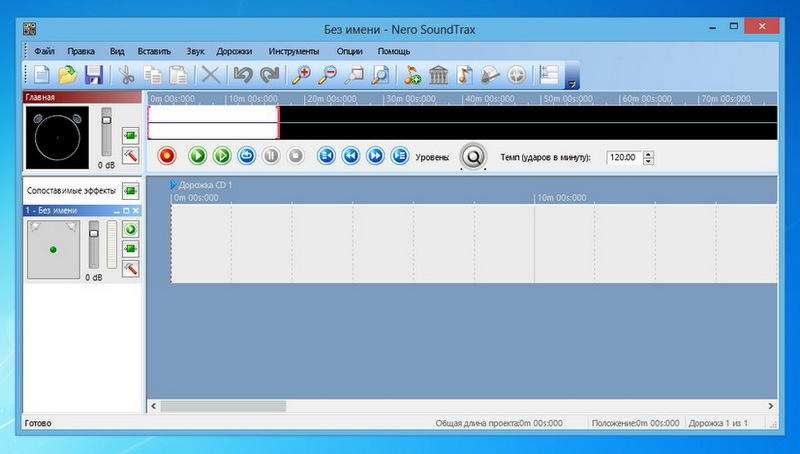Click the scrollbar left arrow
Image resolution: width=800 pixels, height=454 pixels.
click(x=154, y=406)
